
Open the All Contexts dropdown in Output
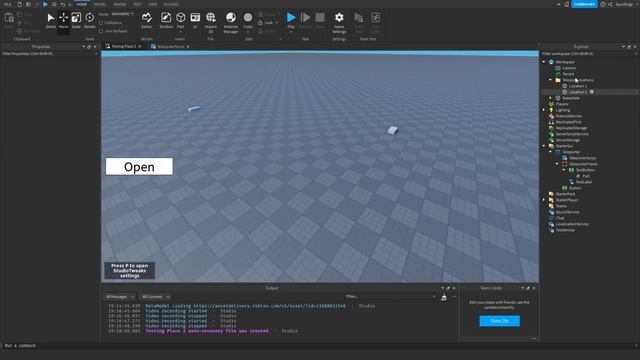(156, 297)
